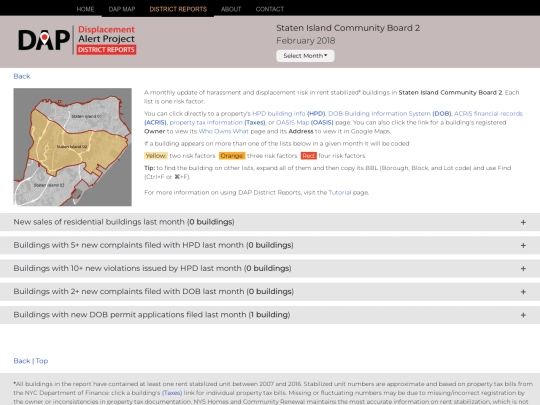Expand 10+ new HPD violations section

(x=270, y=268)
